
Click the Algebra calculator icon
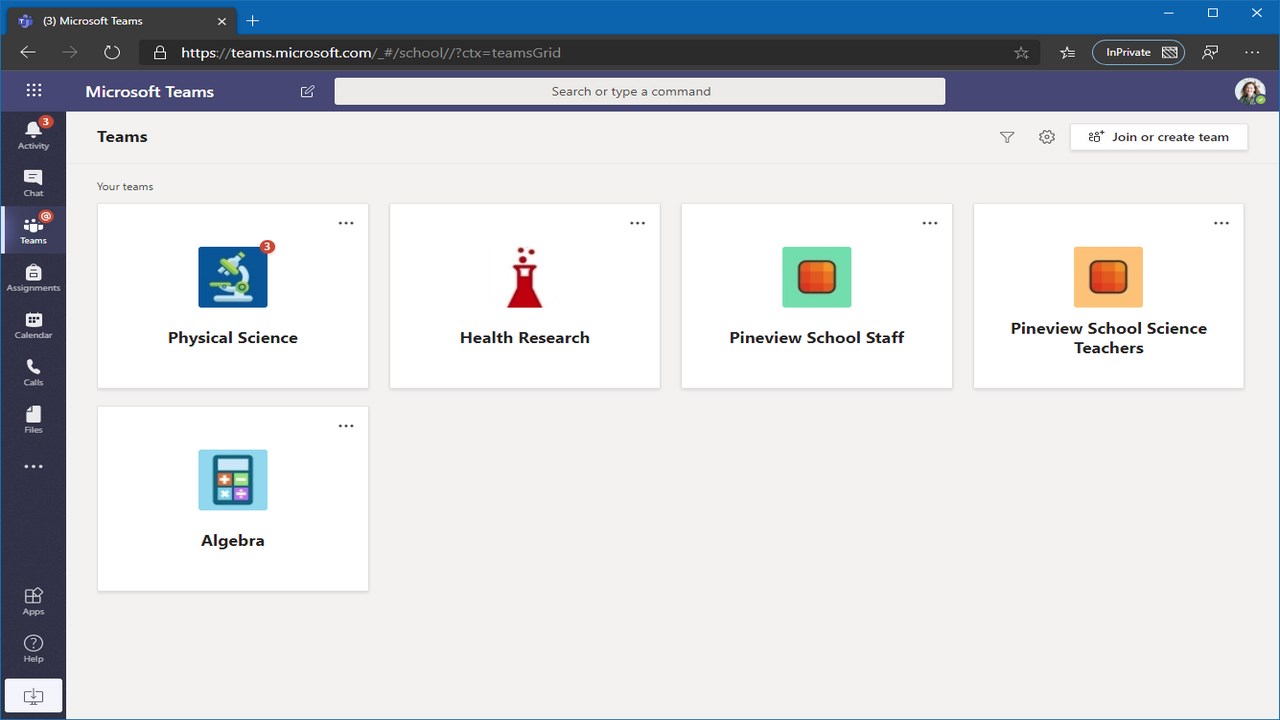point(233,480)
